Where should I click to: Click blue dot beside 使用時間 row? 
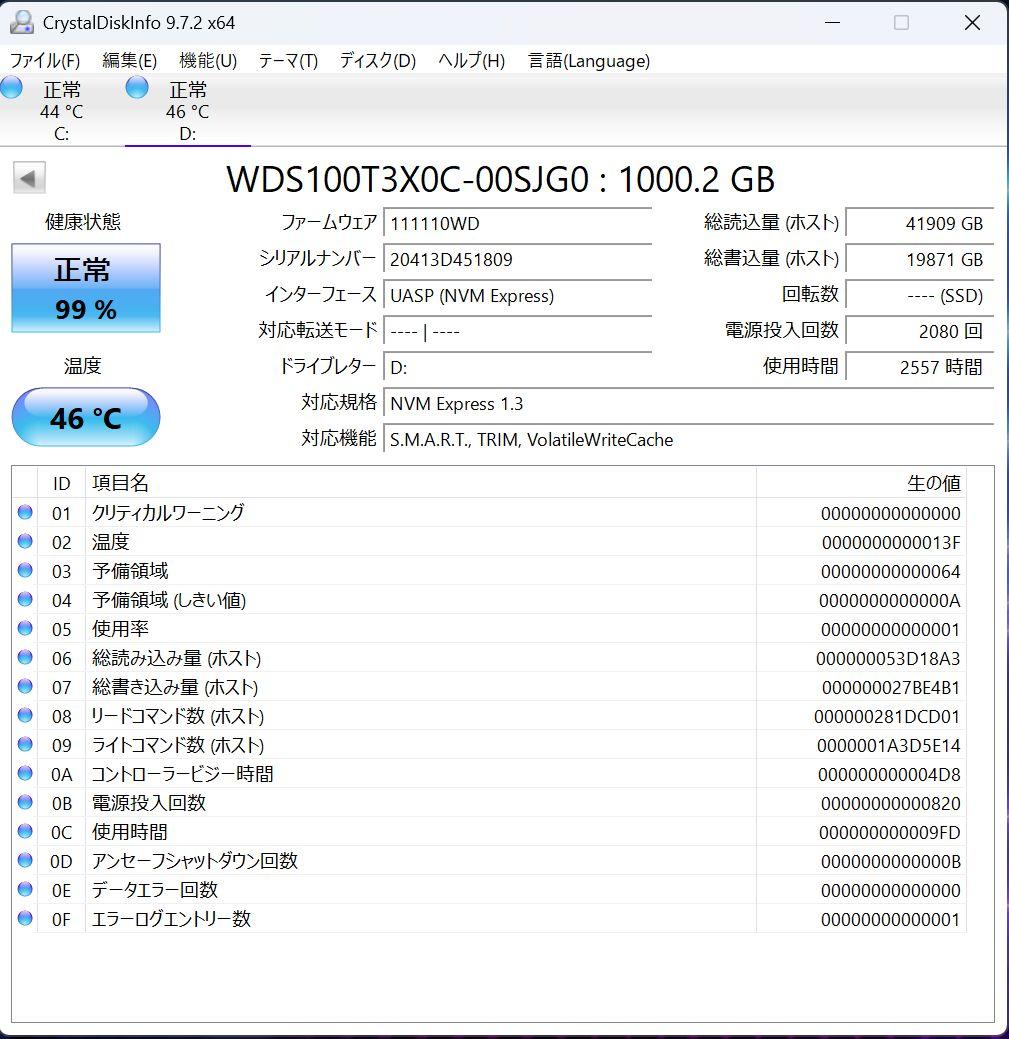[25, 832]
